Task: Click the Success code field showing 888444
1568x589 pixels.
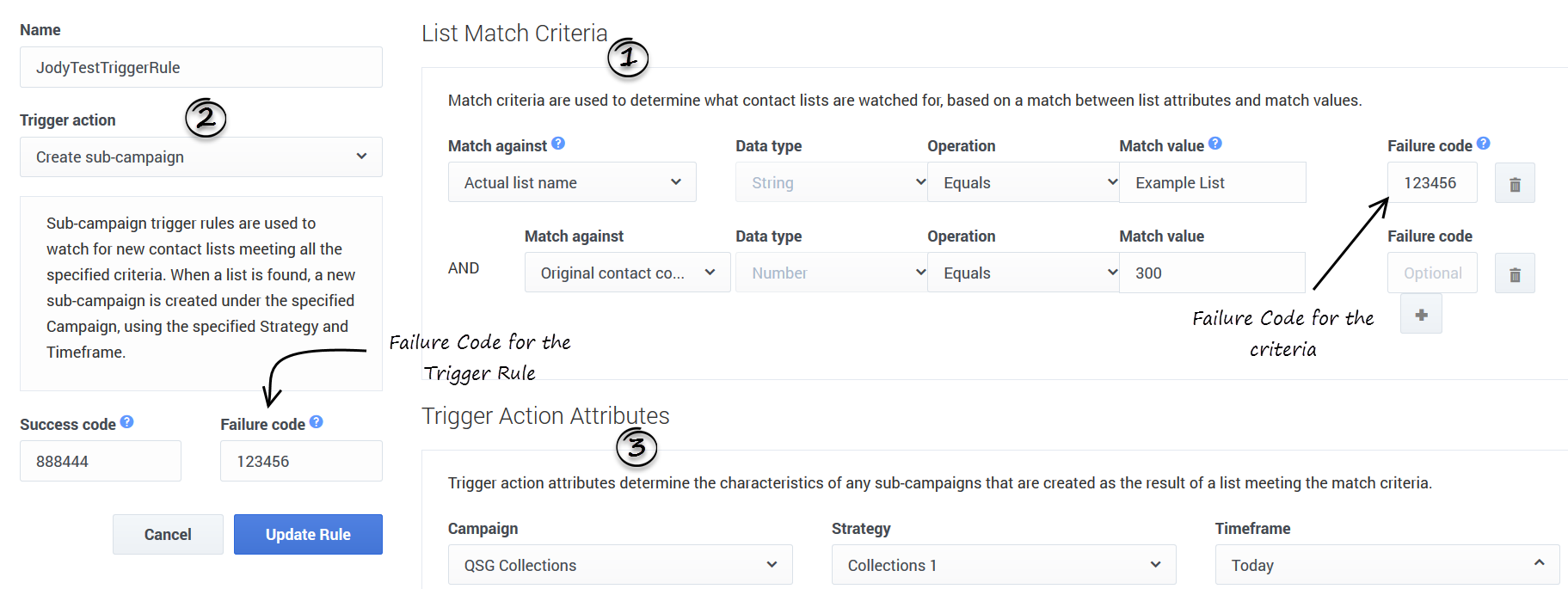Action: click(101, 461)
